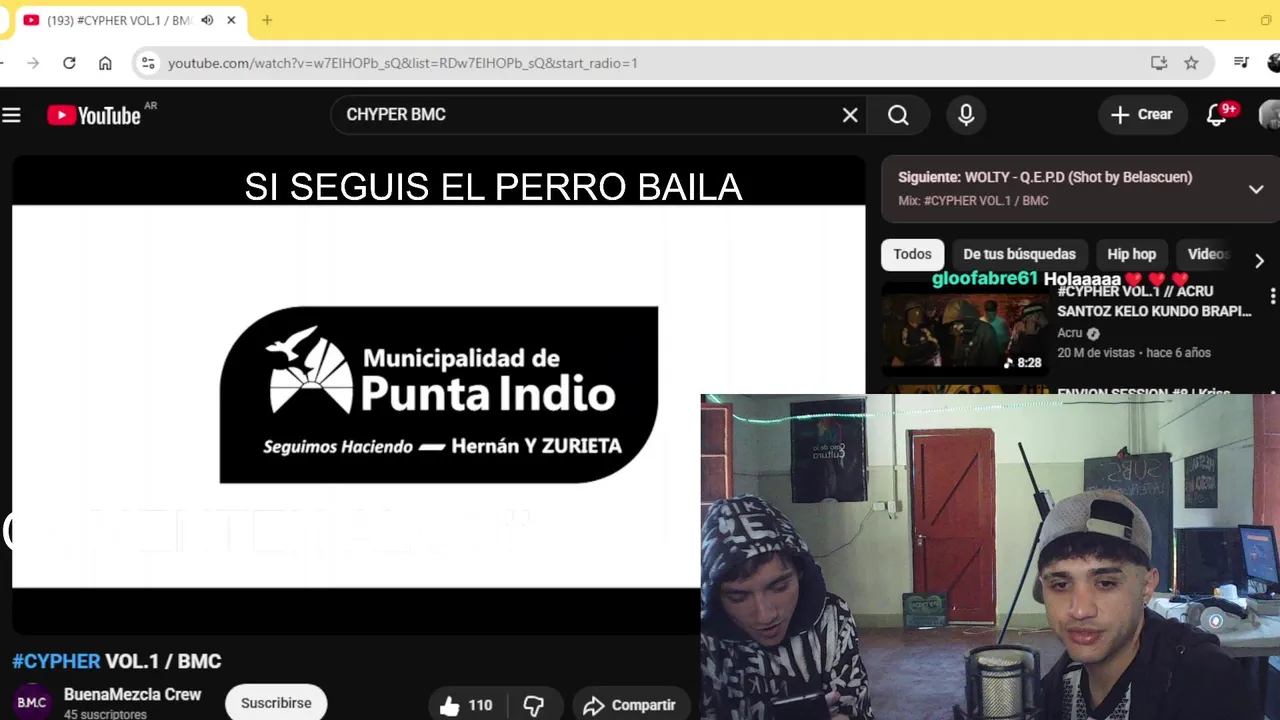Open a new browser tab
This screenshot has height=720, width=1280.
pyautogui.click(x=267, y=20)
